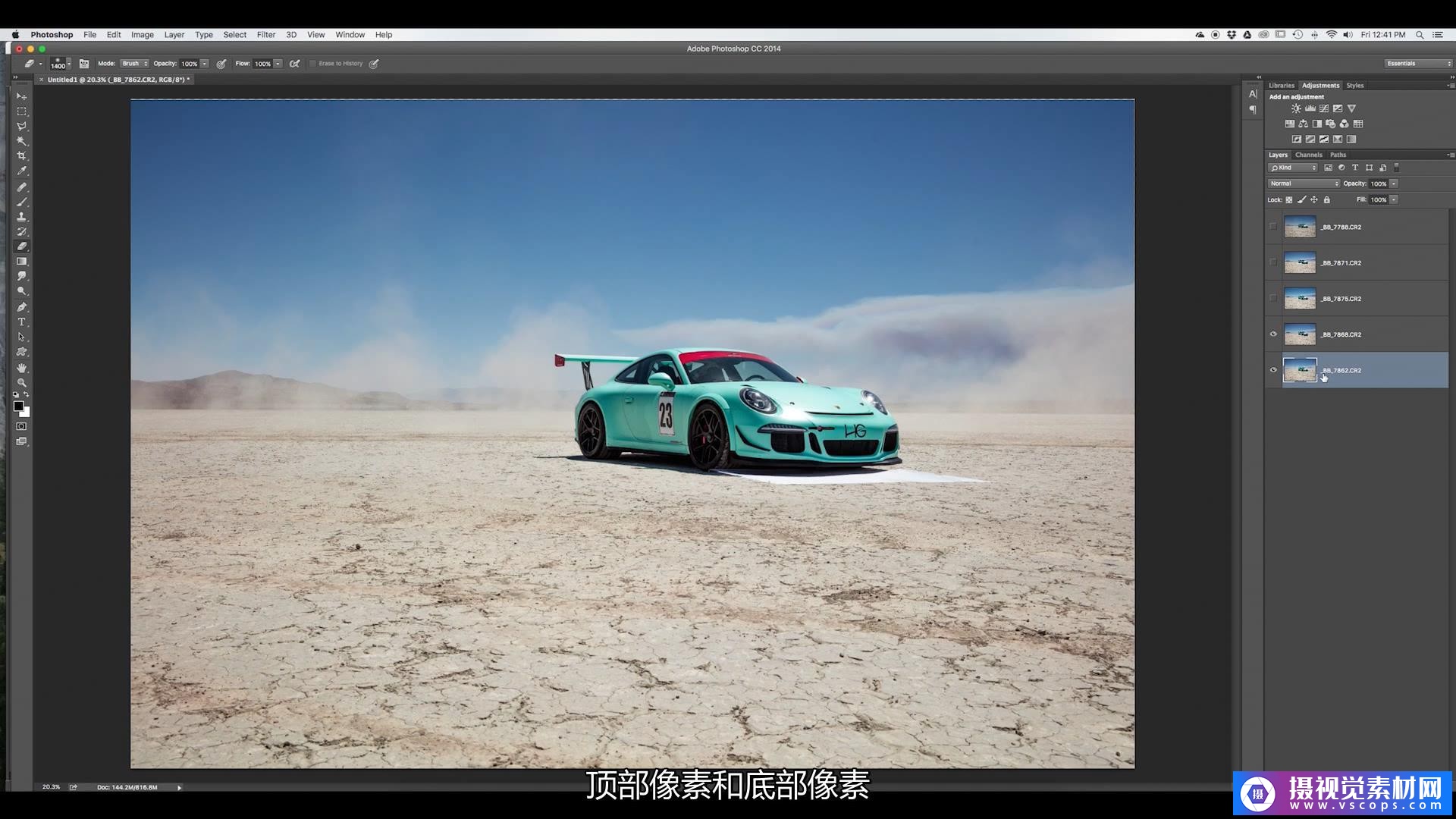Open macOS Spotlight search
This screenshot has width=1456, height=819.
pos(1420,35)
